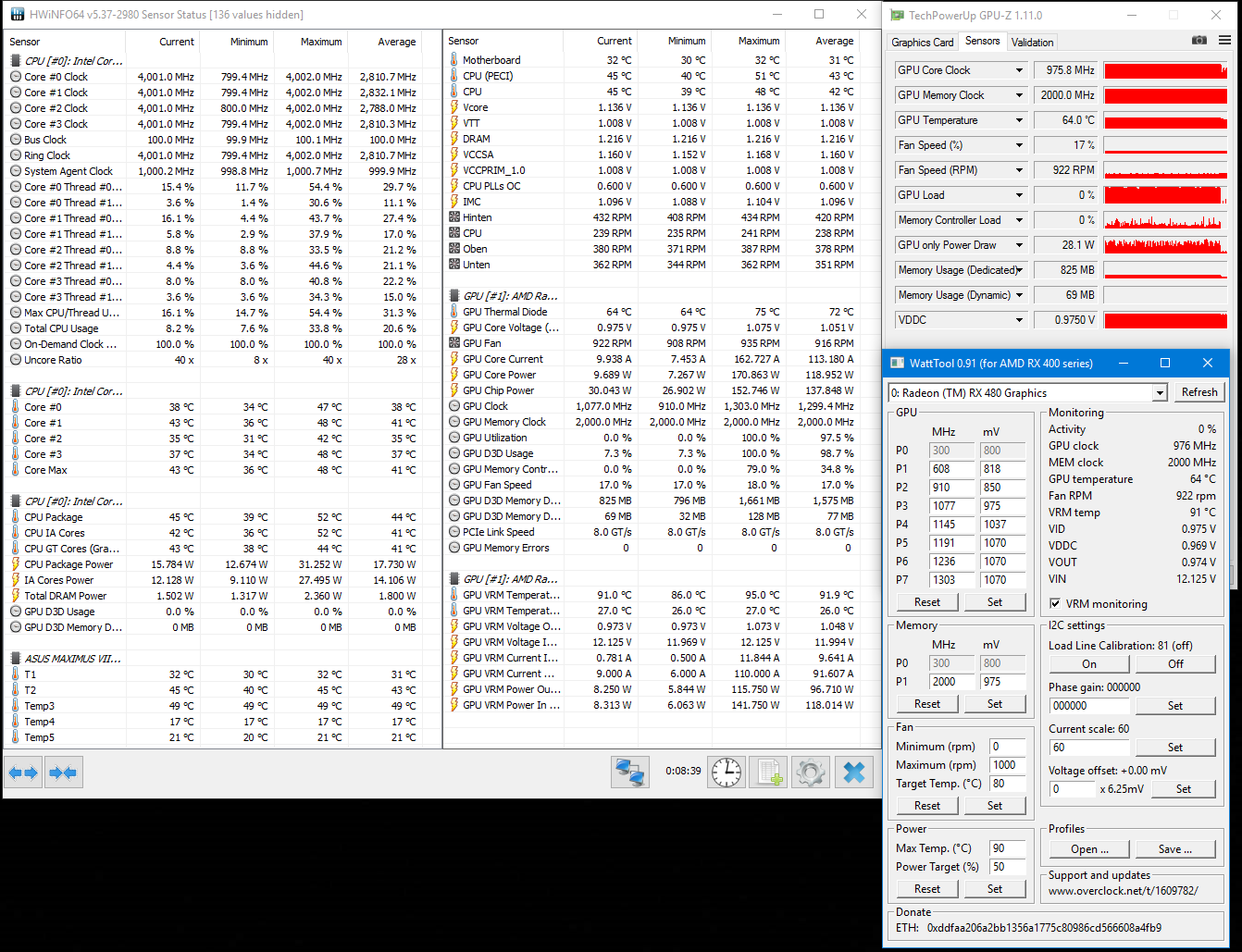Open the Fan Speed (%) sensor dropdown

tap(1019, 145)
